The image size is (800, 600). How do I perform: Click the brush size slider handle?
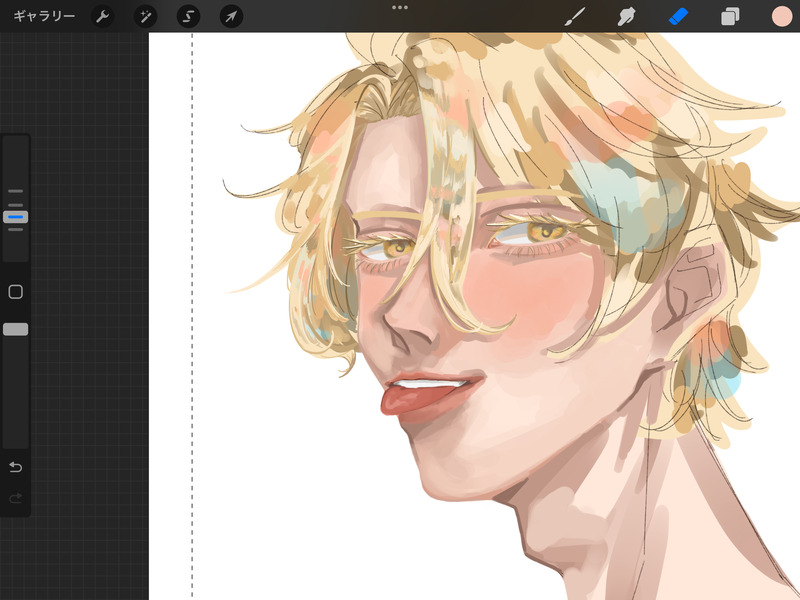pyautogui.click(x=16, y=217)
